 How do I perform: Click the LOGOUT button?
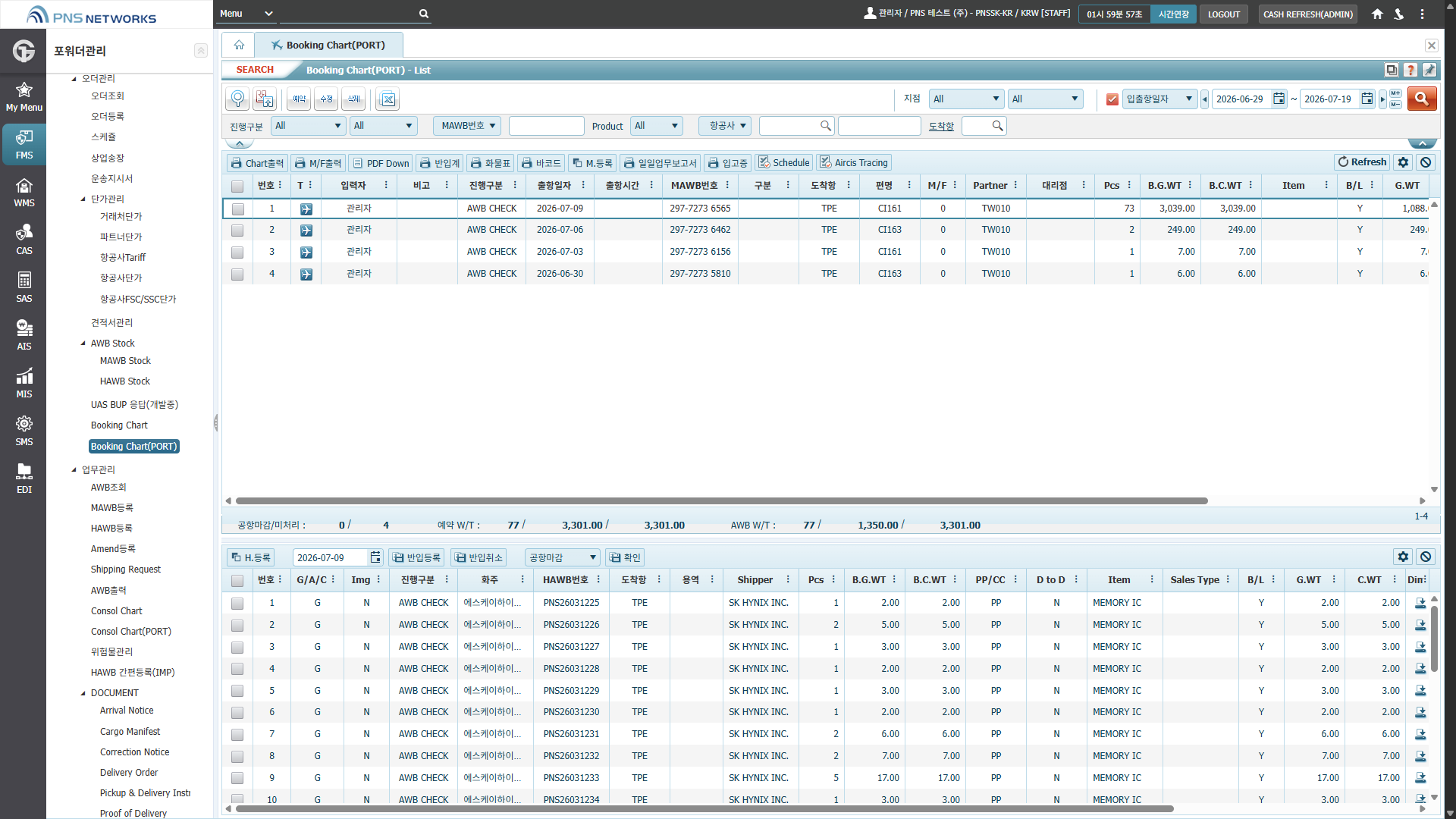tap(1223, 14)
